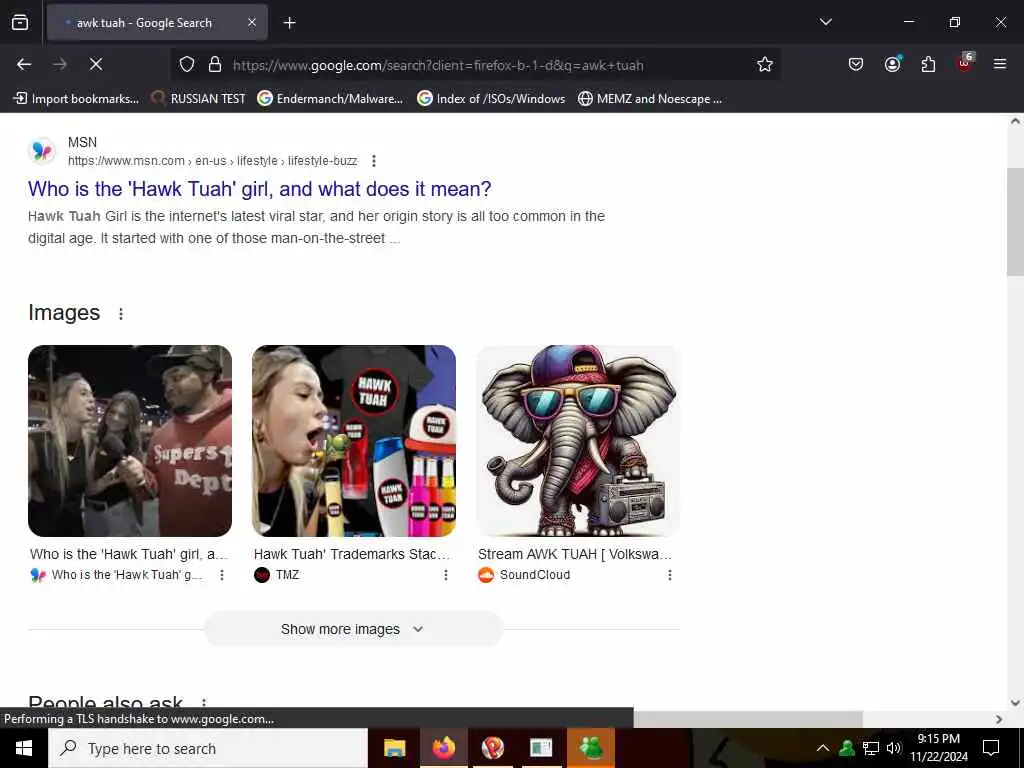Open uBlock Origin extension icon
Screen dimensions: 1024x768
[x=965, y=63]
